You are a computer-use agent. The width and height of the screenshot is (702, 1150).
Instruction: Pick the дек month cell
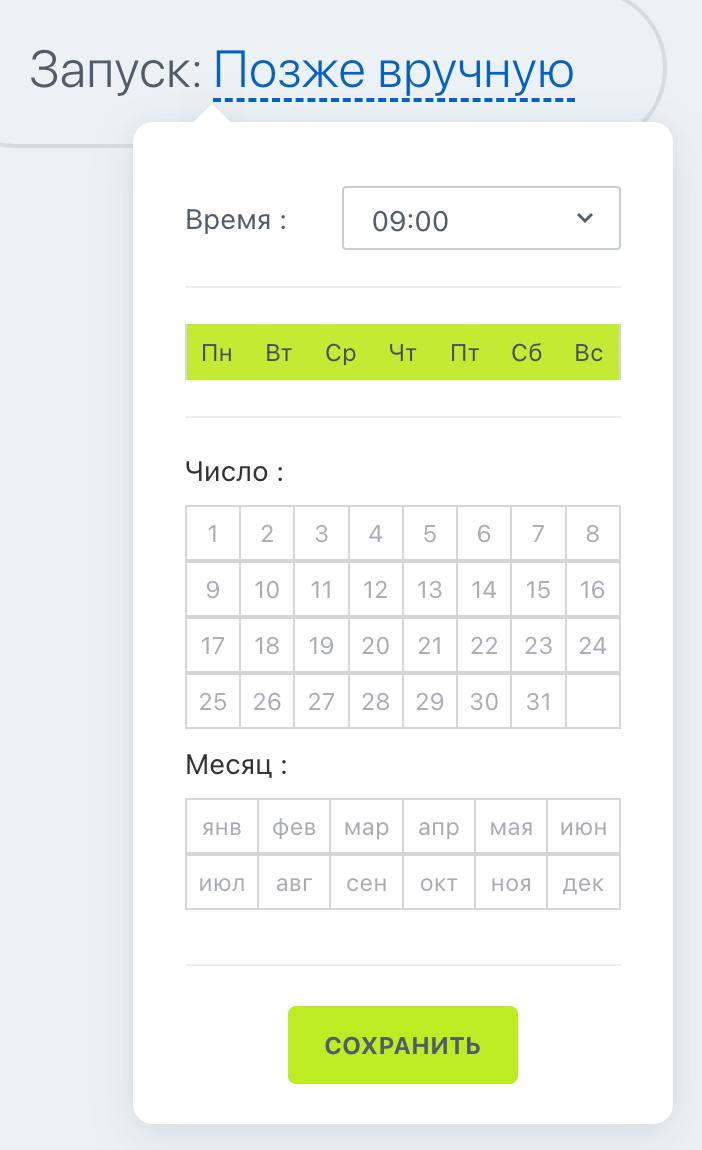click(x=583, y=884)
